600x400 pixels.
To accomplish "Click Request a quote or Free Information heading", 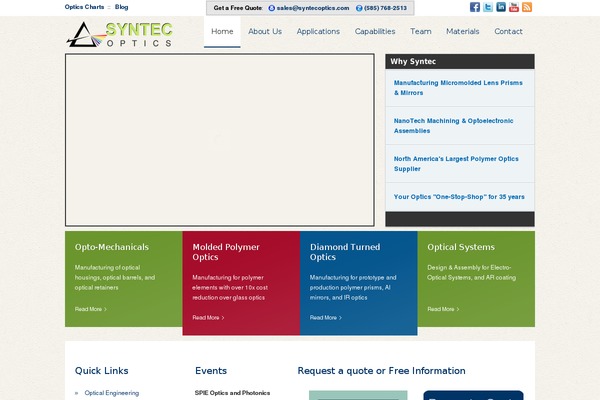I will pos(382,371).
